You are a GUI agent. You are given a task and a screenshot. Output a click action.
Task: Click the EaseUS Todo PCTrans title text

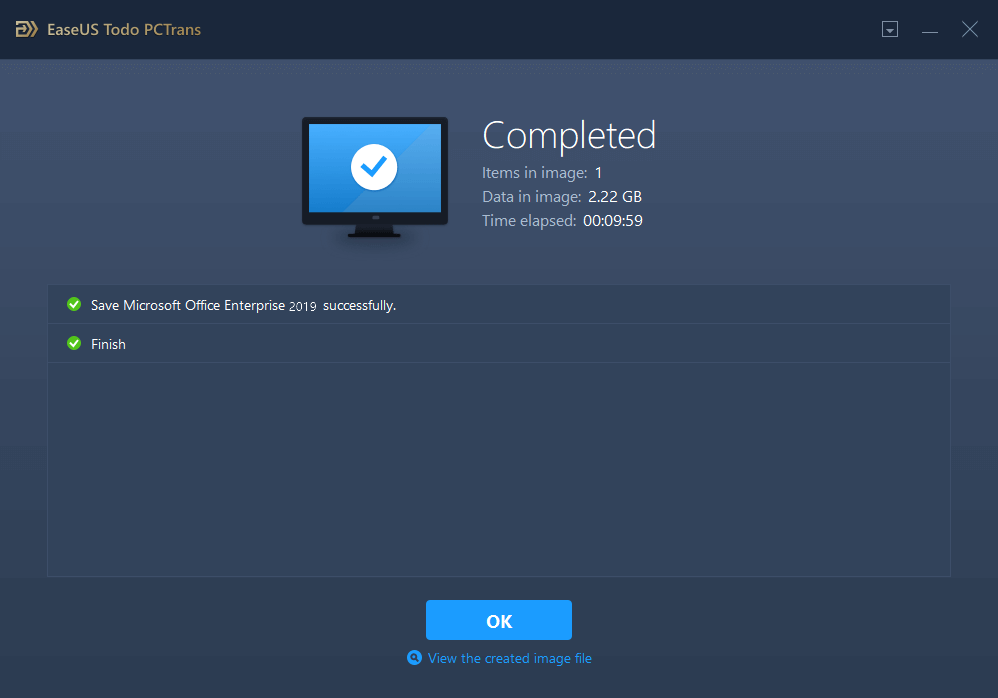click(124, 29)
